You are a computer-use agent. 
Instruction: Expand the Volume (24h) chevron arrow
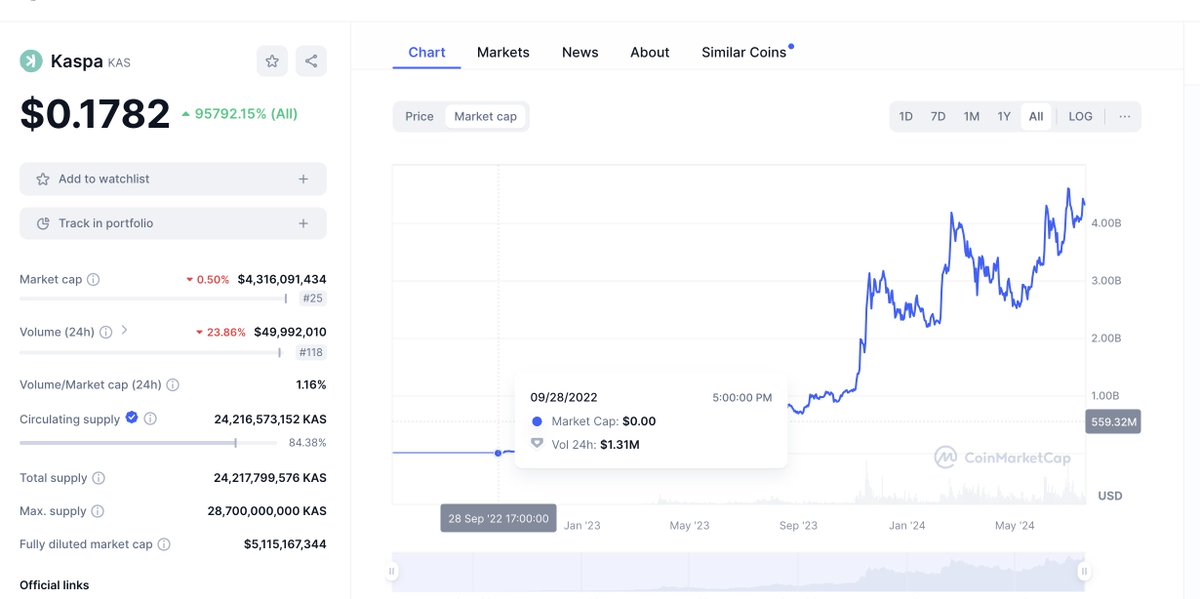click(124, 330)
